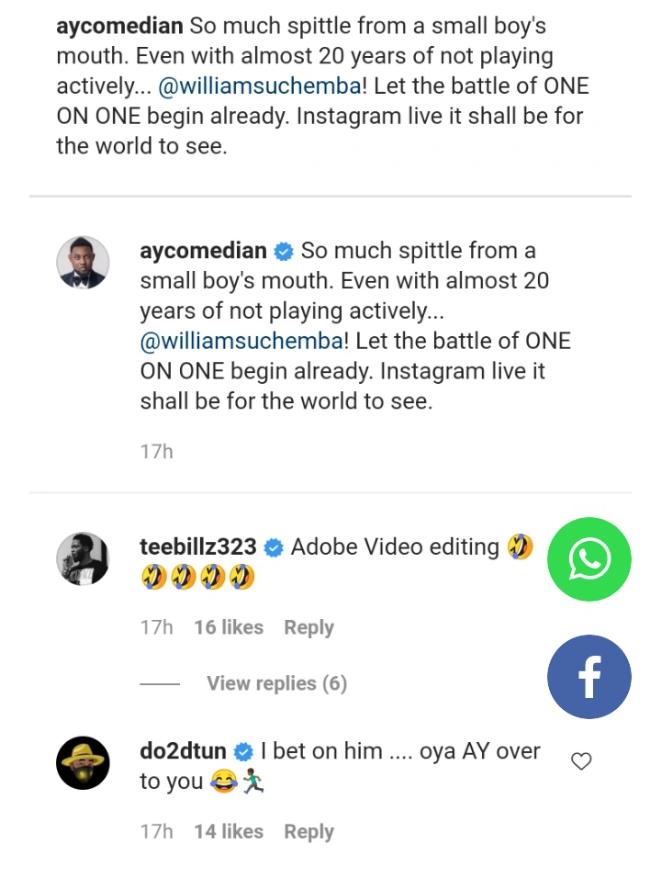
Task: Reply to teebillz323's comment
Action: pos(308,627)
